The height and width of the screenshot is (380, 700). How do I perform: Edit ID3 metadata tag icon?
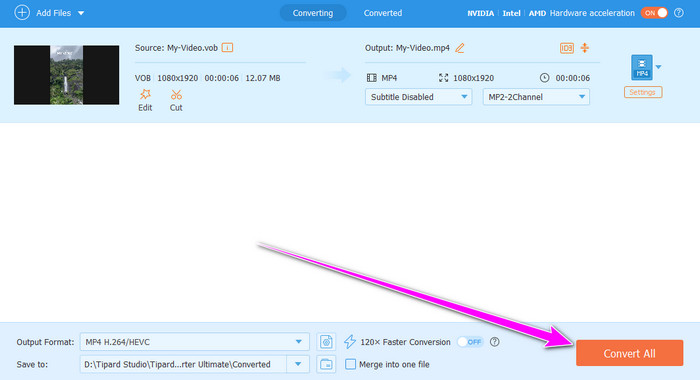pyautogui.click(x=567, y=48)
